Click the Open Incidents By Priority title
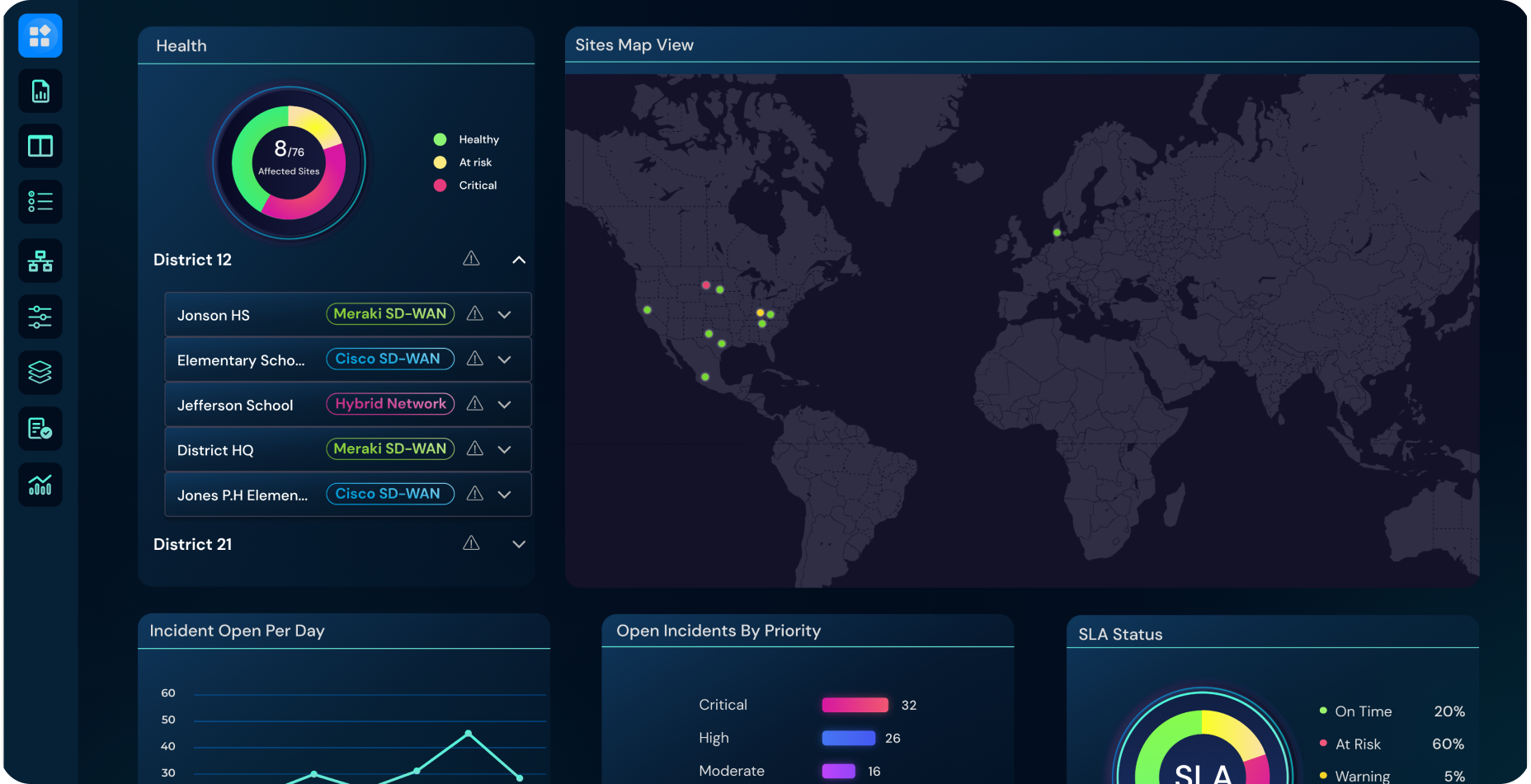 718,631
